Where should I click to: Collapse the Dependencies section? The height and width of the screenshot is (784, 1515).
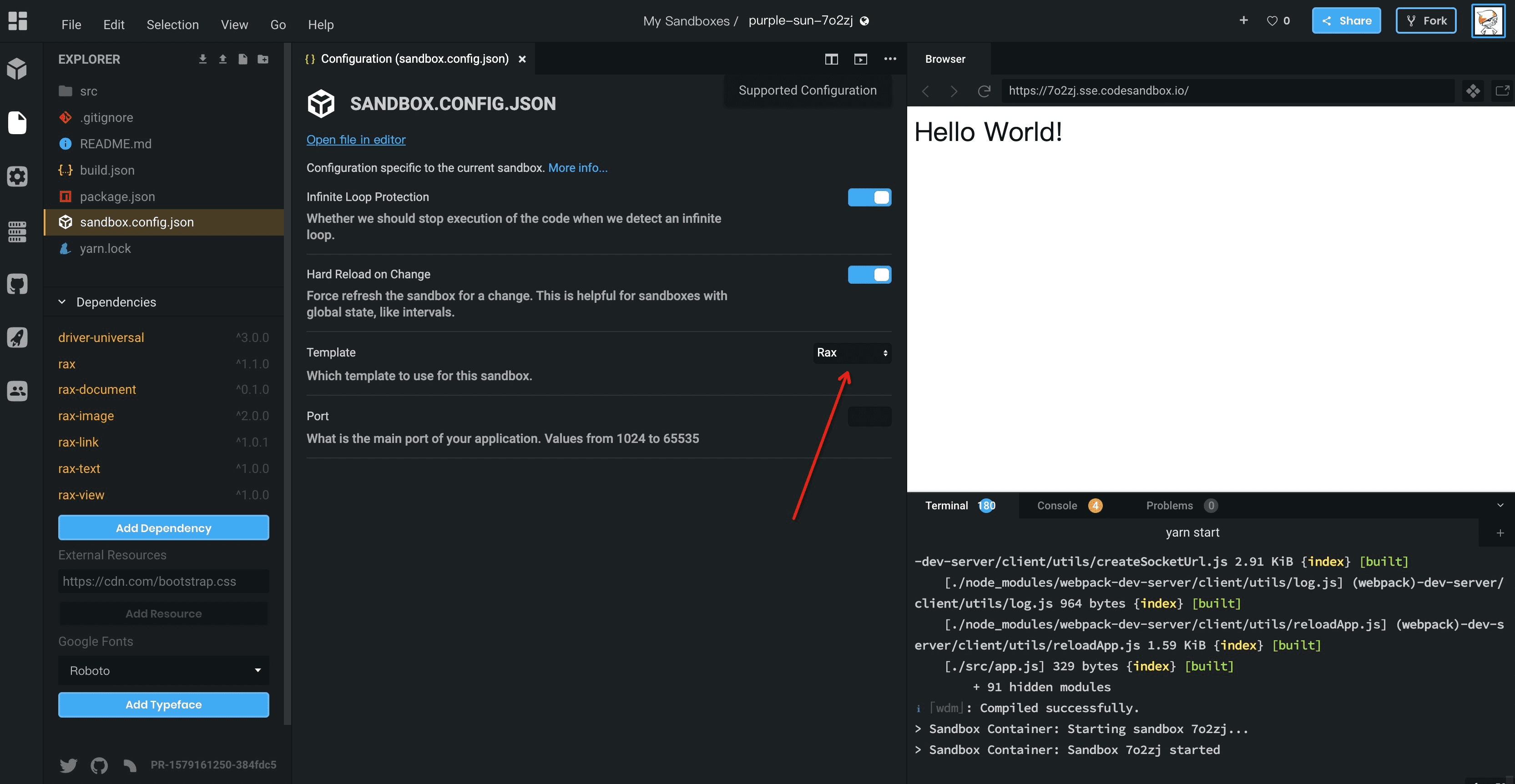62,302
